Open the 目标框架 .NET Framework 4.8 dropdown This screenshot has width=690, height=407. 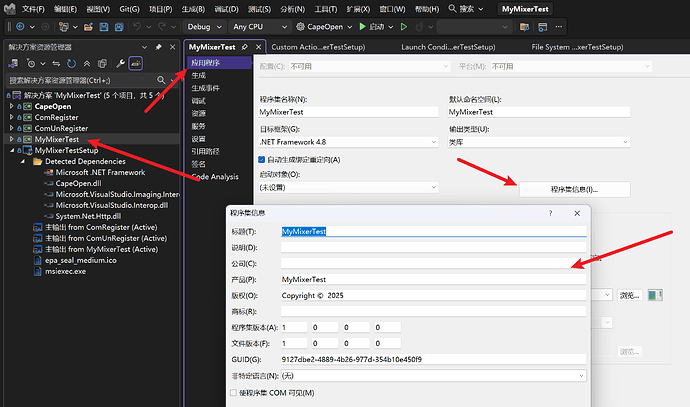pos(348,142)
